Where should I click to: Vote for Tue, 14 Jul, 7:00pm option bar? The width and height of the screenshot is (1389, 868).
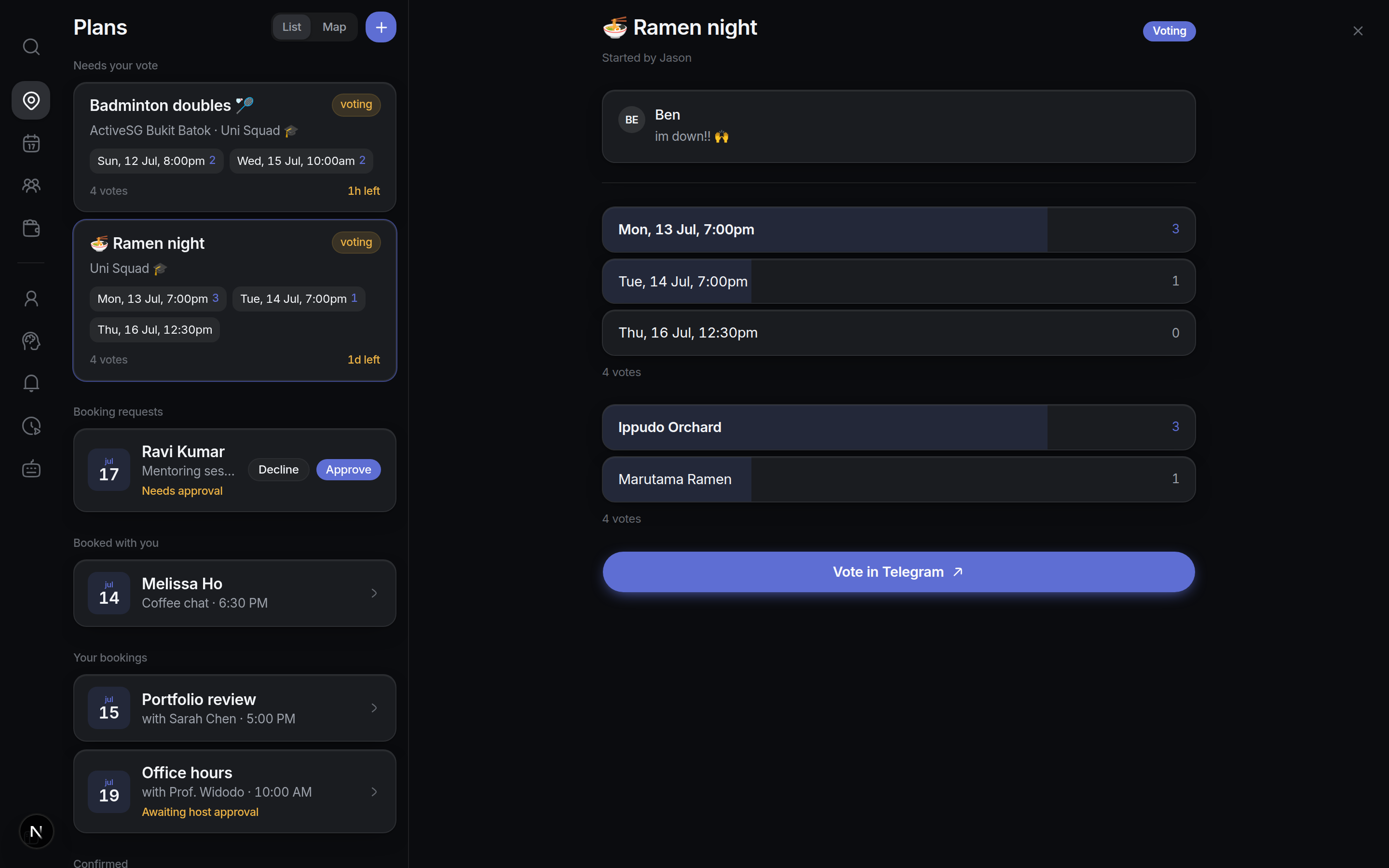898,281
